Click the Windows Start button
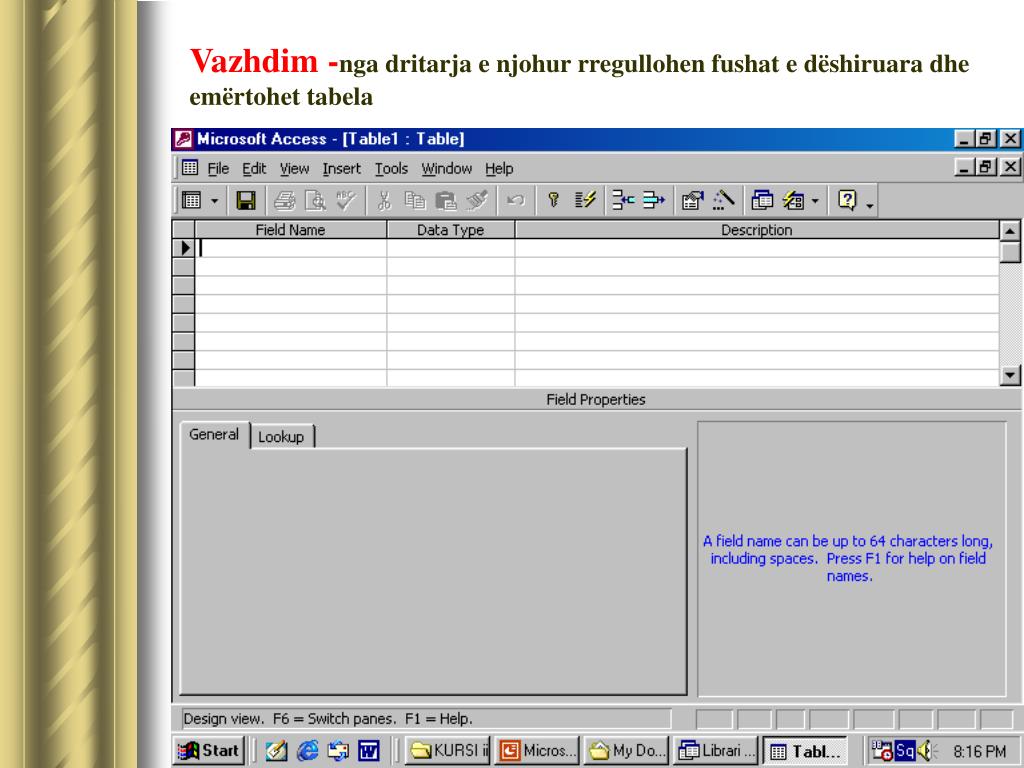 pos(210,750)
